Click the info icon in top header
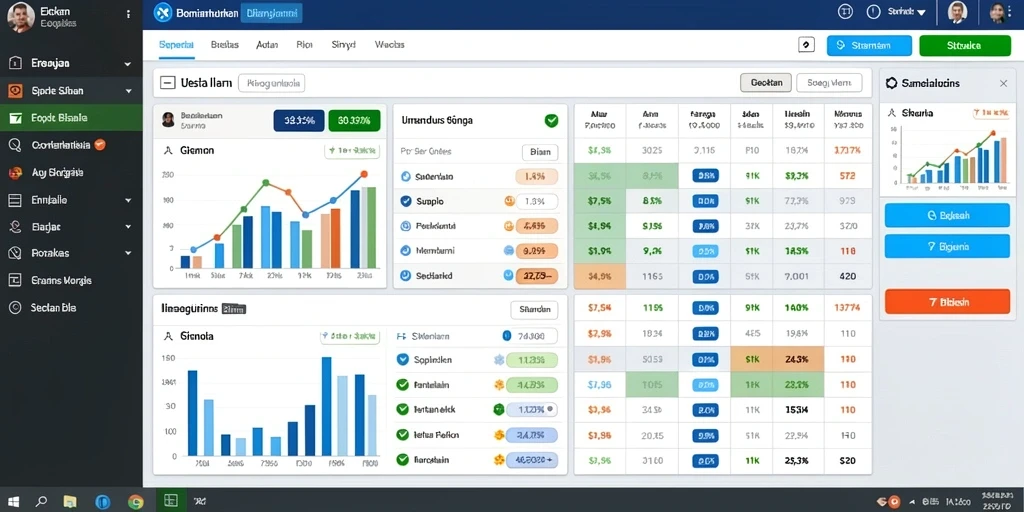This screenshot has width=1024, height=512. point(873,12)
